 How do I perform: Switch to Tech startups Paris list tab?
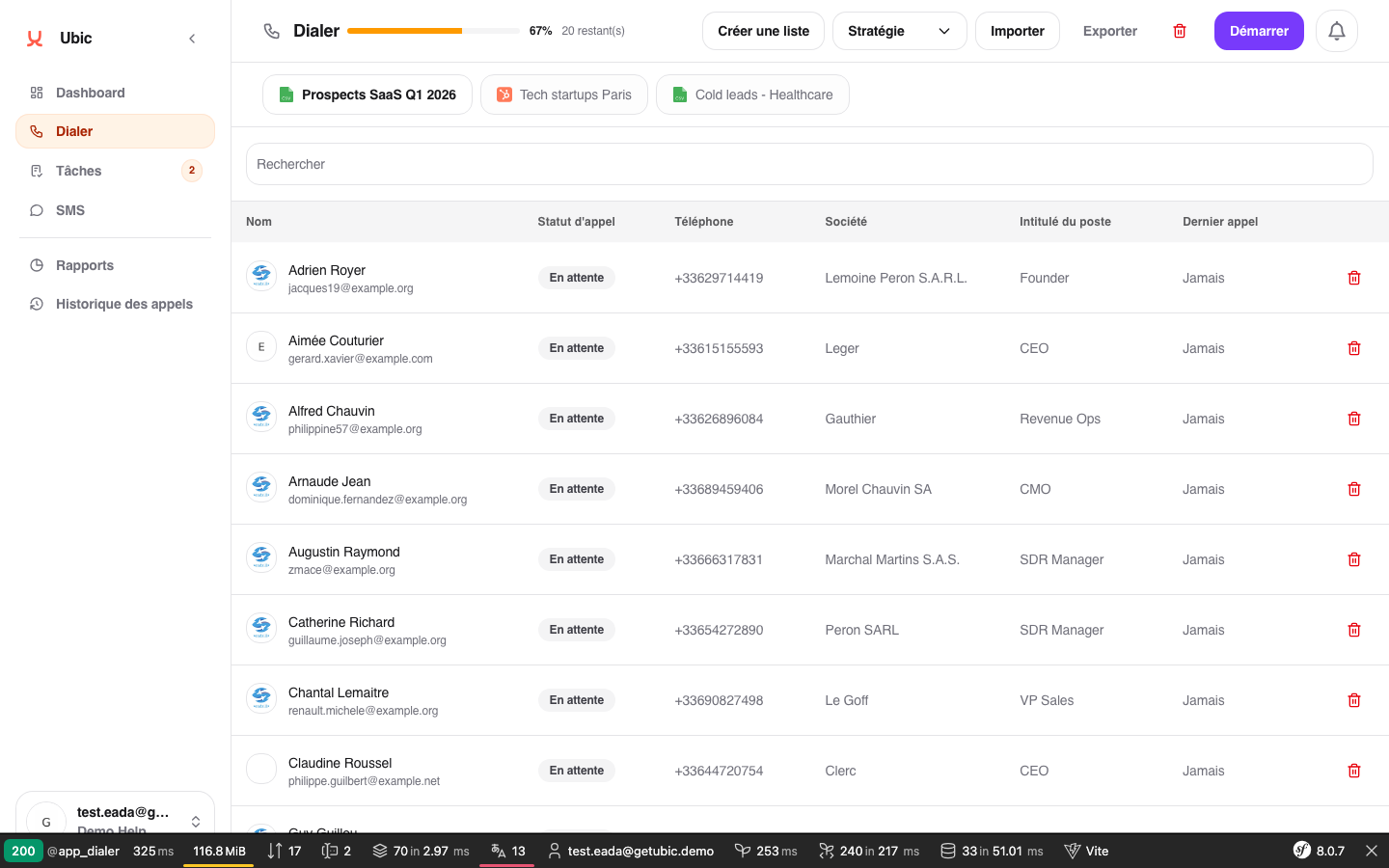564,95
